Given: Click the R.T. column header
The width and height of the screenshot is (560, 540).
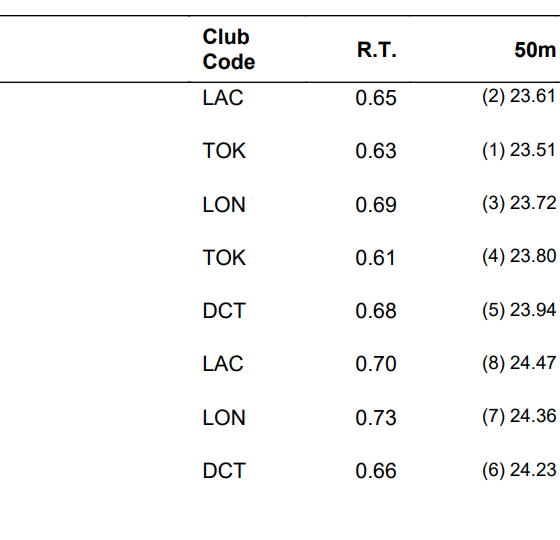Looking at the screenshot, I should 377,50.
